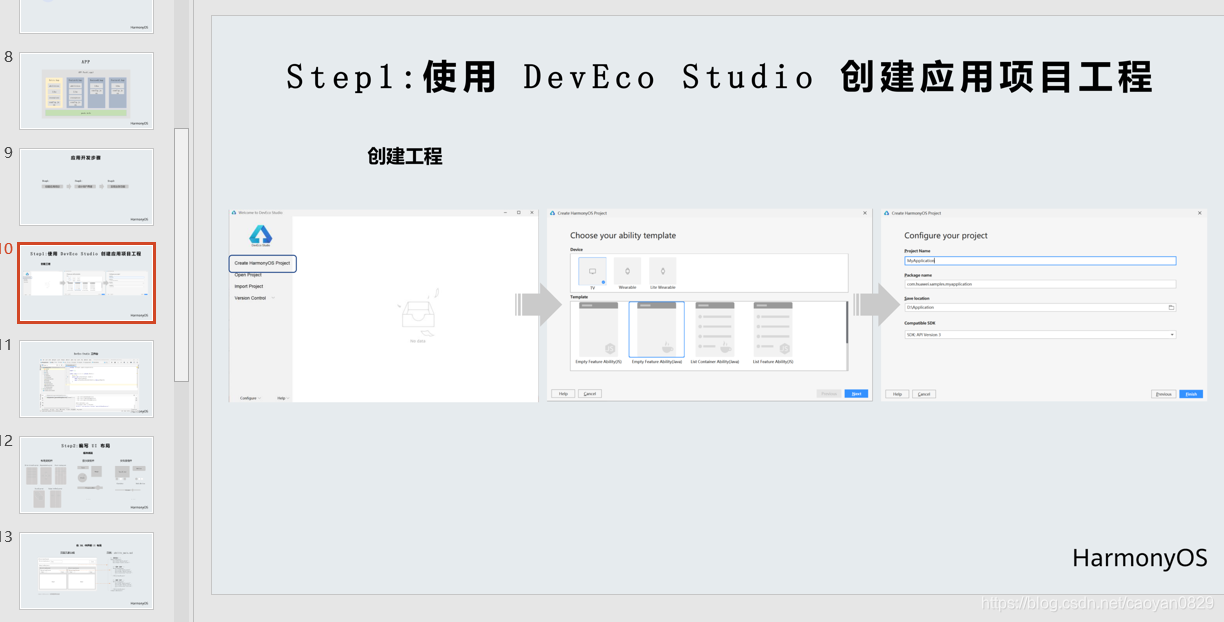Click the template list scrollbar
Image resolution: width=1224 pixels, height=622 pixels.
847,322
